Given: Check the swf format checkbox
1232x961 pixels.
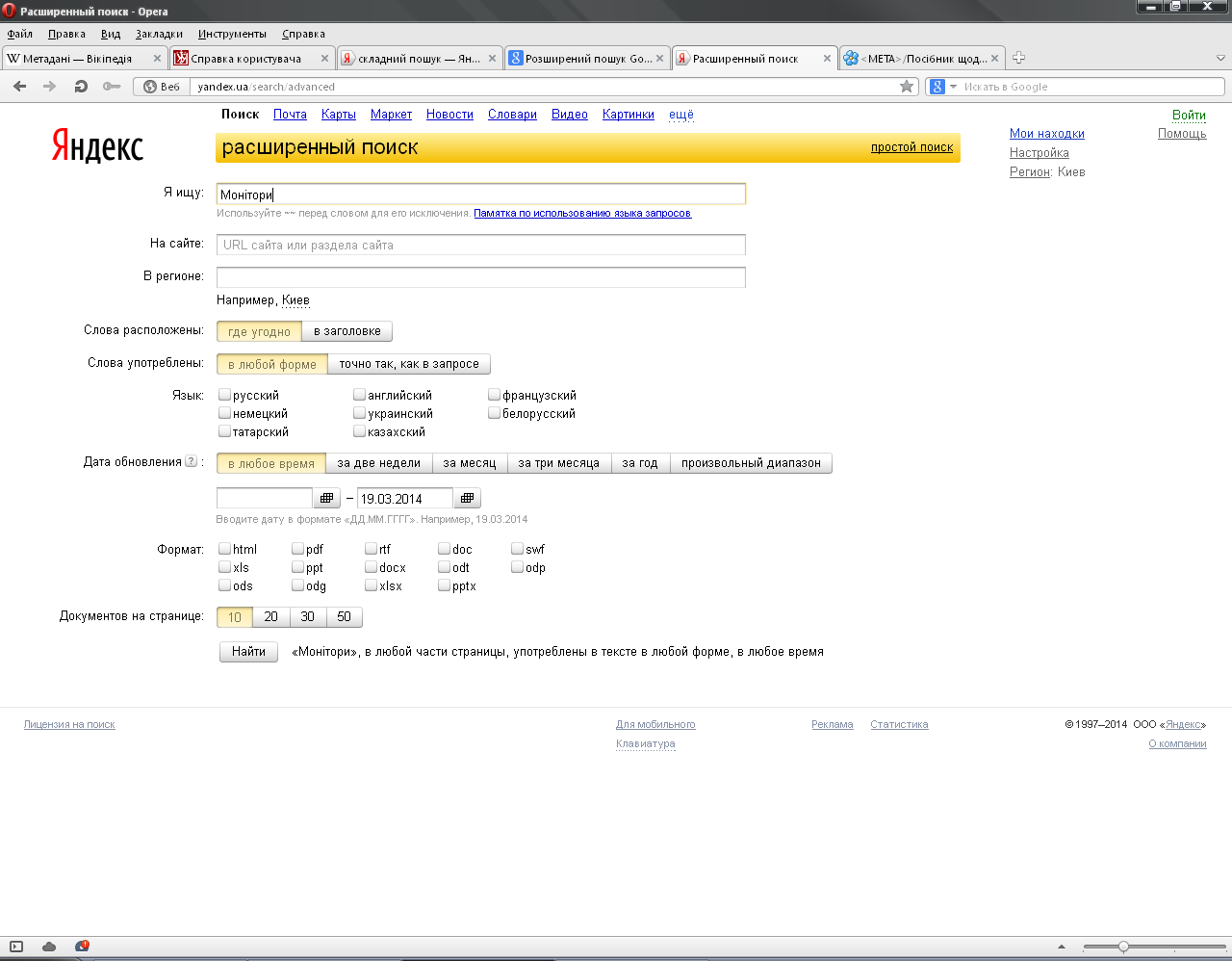Looking at the screenshot, I should (517, 548).
